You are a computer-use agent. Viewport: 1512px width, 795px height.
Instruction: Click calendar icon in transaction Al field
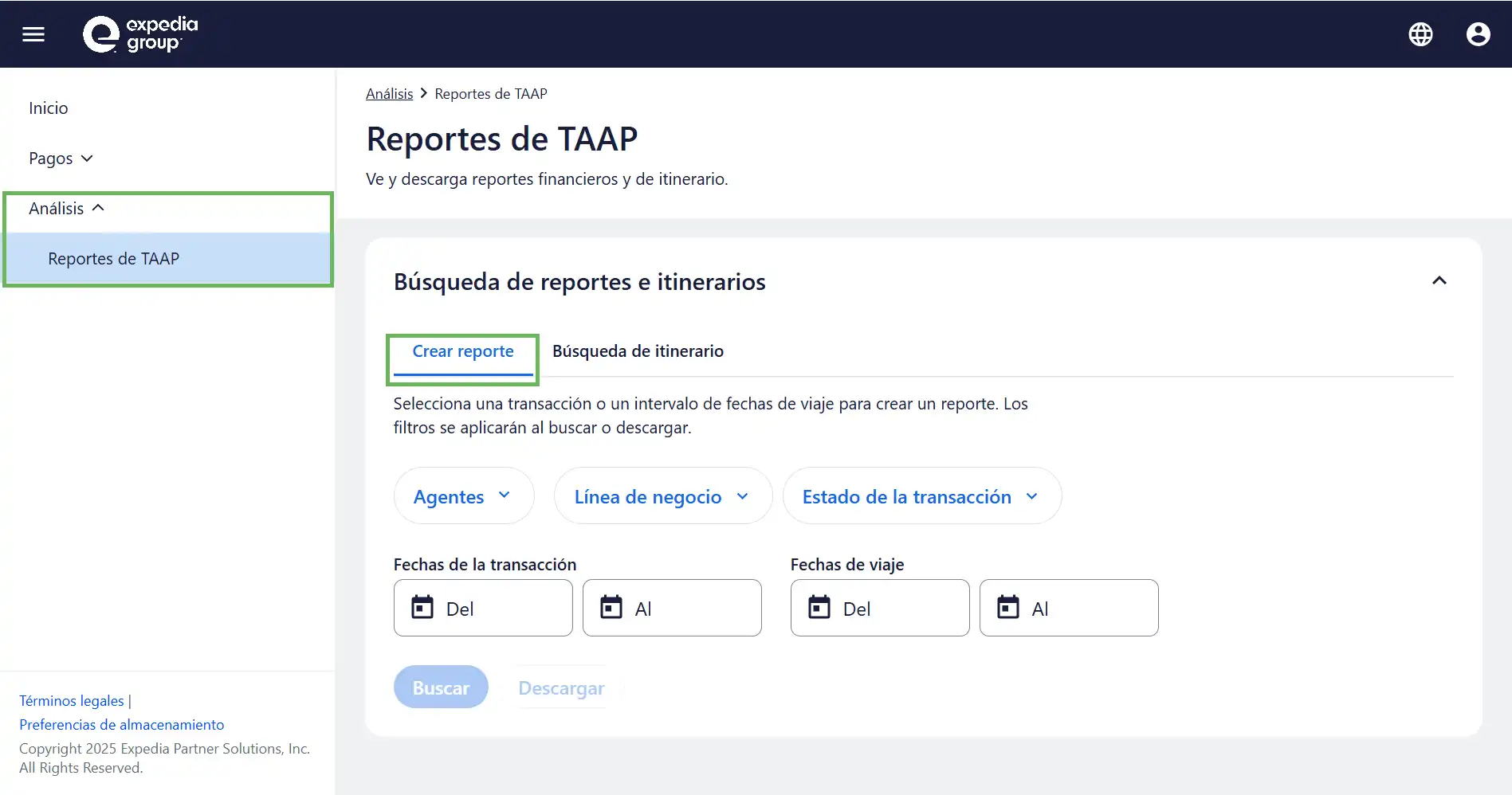coord(611,608)
